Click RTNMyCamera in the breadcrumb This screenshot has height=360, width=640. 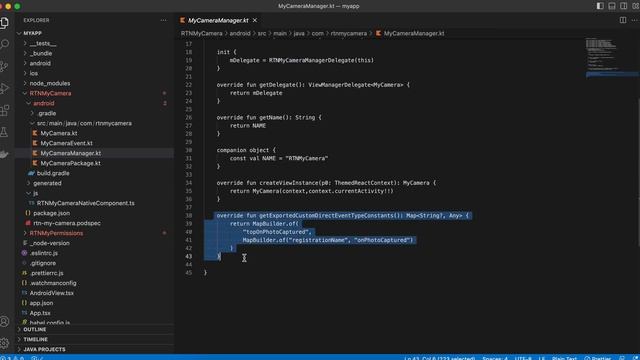[202, 33]
